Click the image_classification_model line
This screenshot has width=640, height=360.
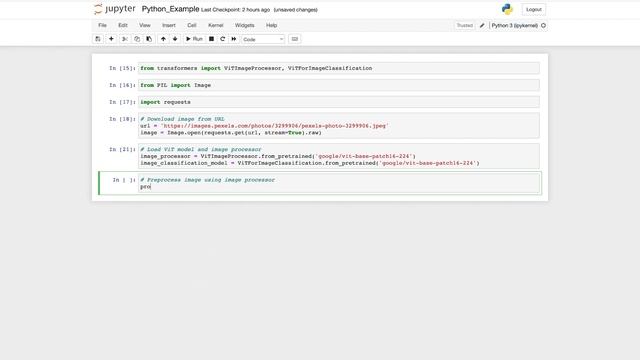point(310,163)
